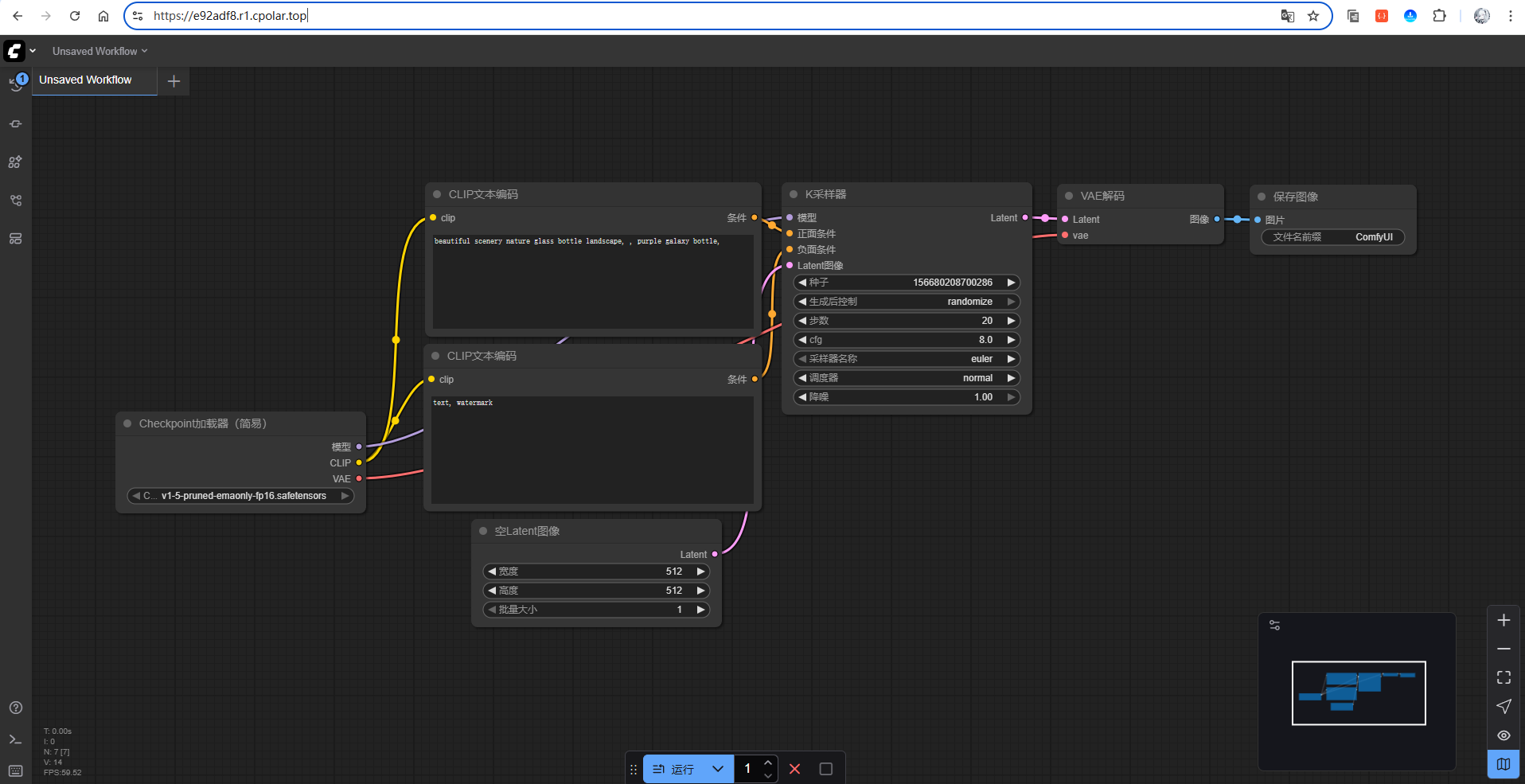Collapse the second CLIP文本编码 node dot
The width and height of the screenshot is (1525, 784).
pos(435,356)
